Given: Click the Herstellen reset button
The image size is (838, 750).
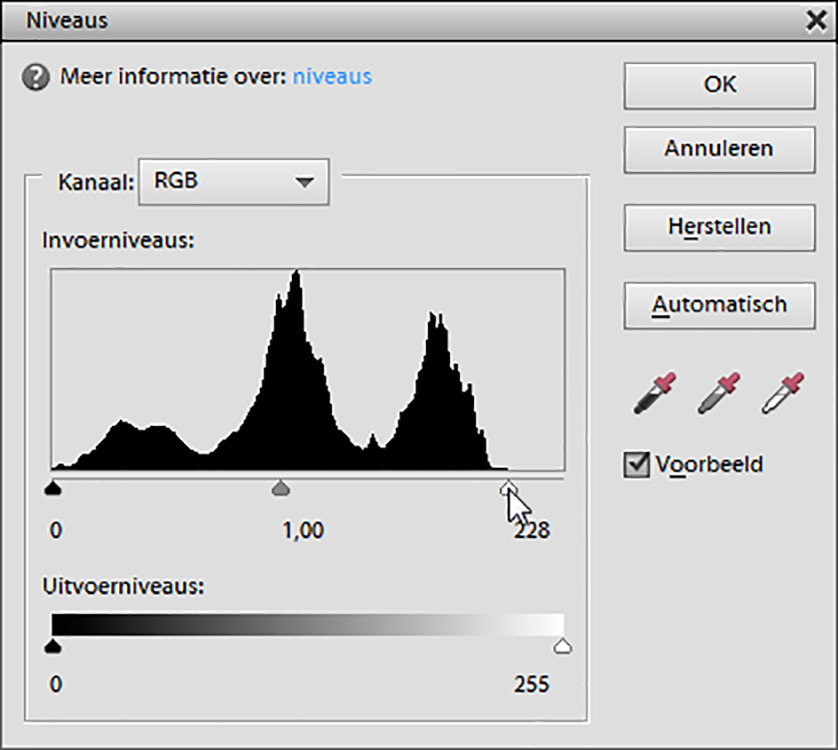Looking at the screenshot, I should pos(719,227).
